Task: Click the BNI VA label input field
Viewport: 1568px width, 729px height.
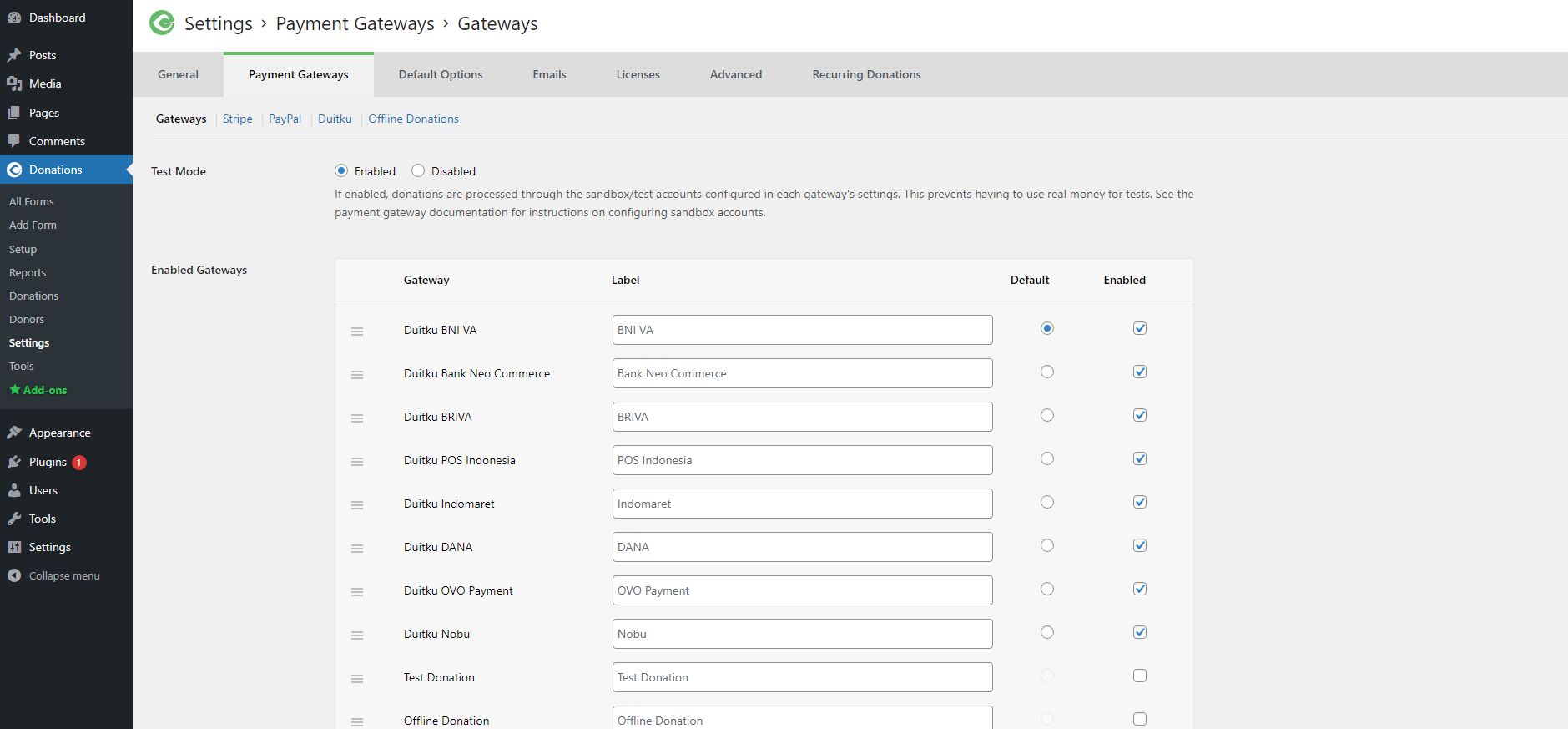Action: 802,330
